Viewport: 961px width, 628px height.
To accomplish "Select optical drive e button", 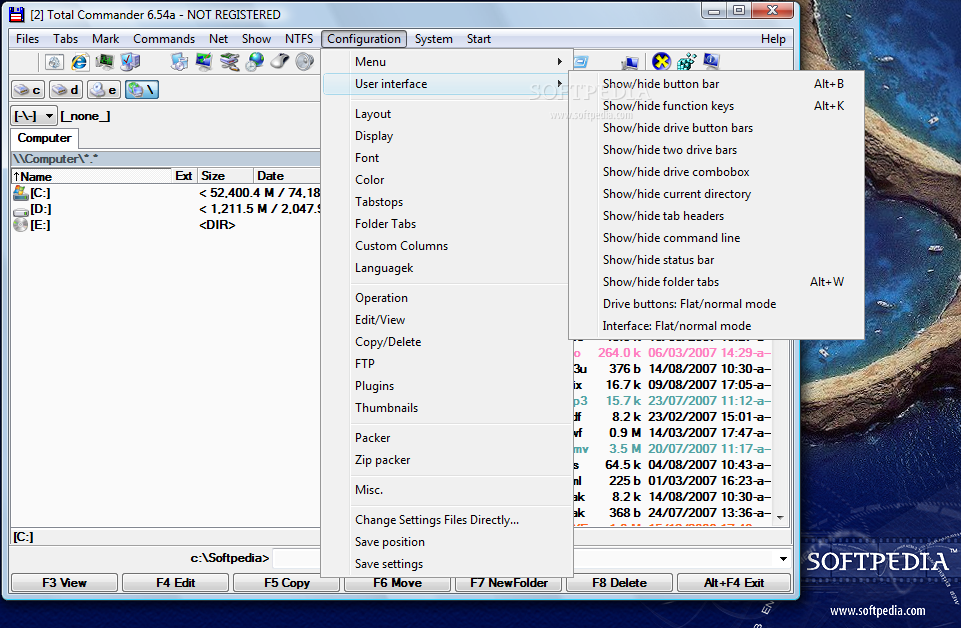I will click(104, 90).
